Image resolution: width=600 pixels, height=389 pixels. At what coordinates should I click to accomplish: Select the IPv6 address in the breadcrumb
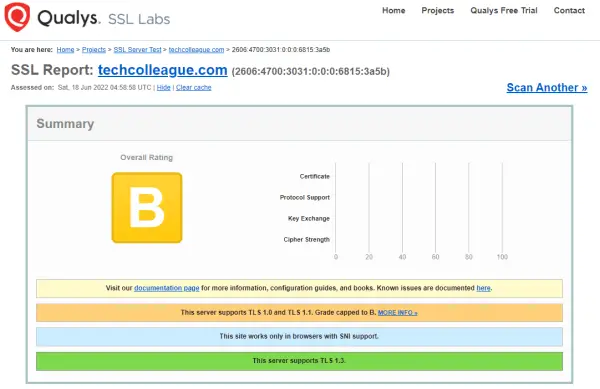click(x=281, y=50)
